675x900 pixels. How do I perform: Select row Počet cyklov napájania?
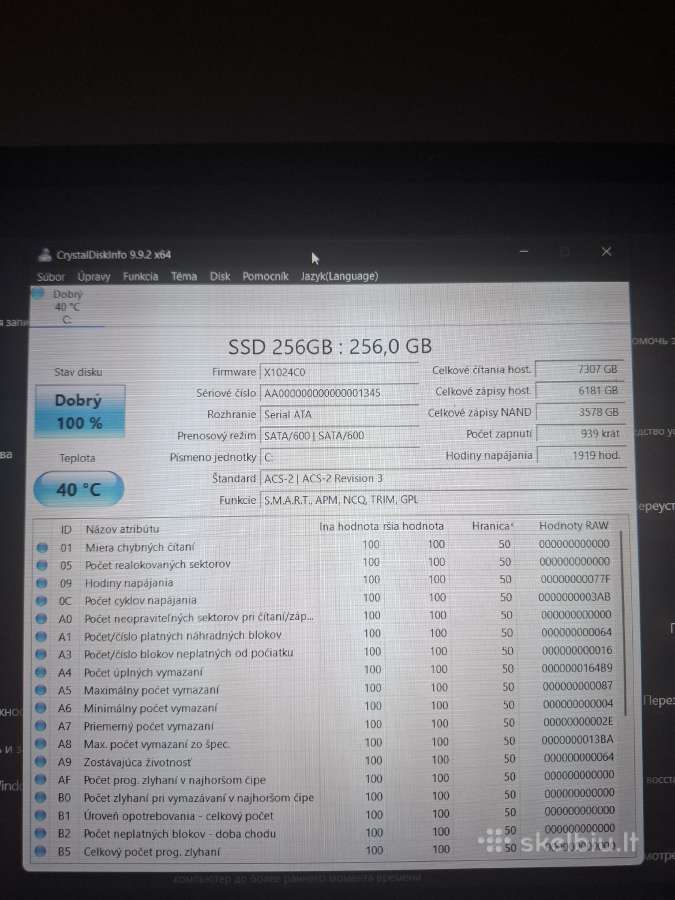pyautogui.click(x=327, y=599)
